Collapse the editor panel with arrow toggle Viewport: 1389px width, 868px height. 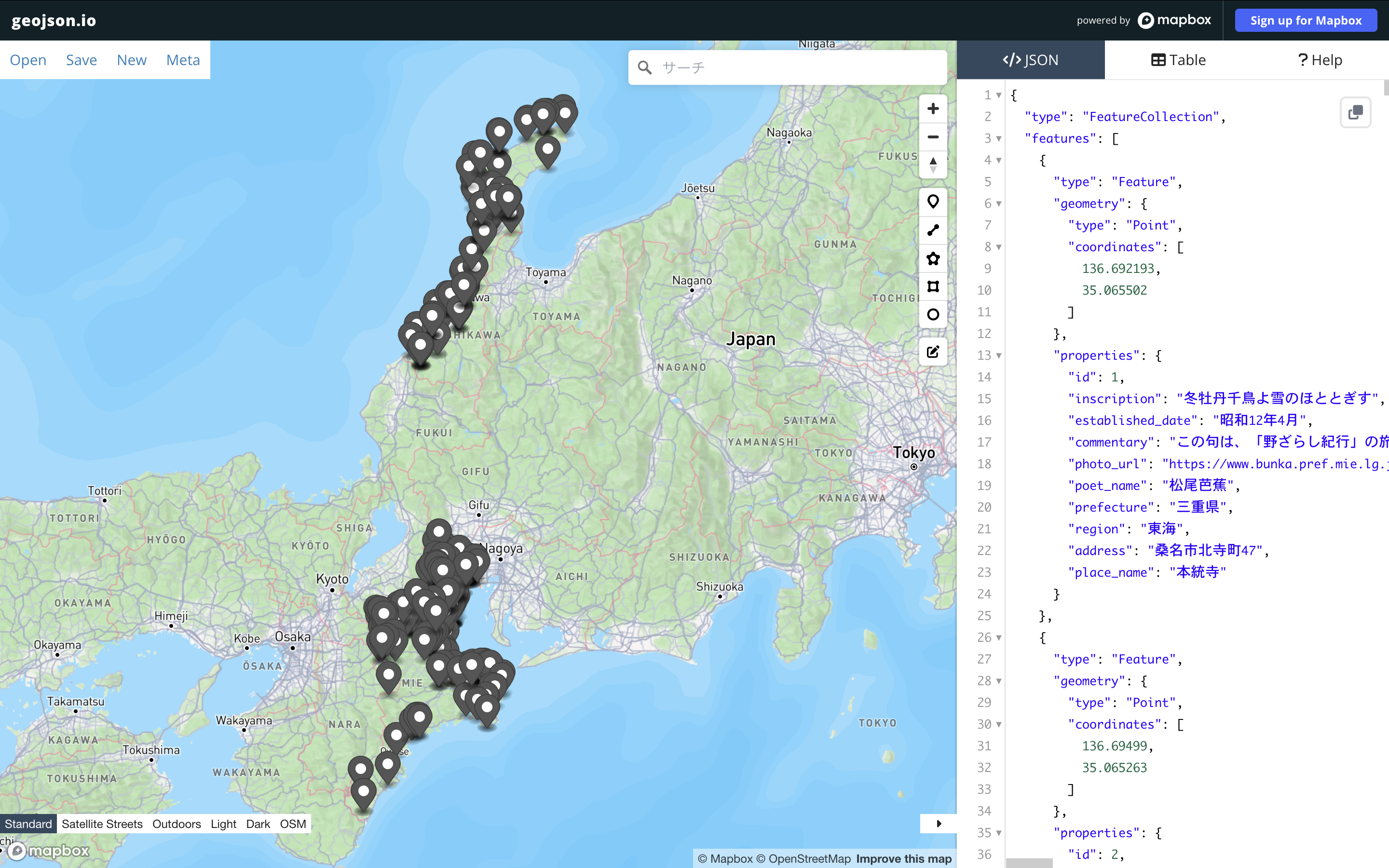click(939, 823)
